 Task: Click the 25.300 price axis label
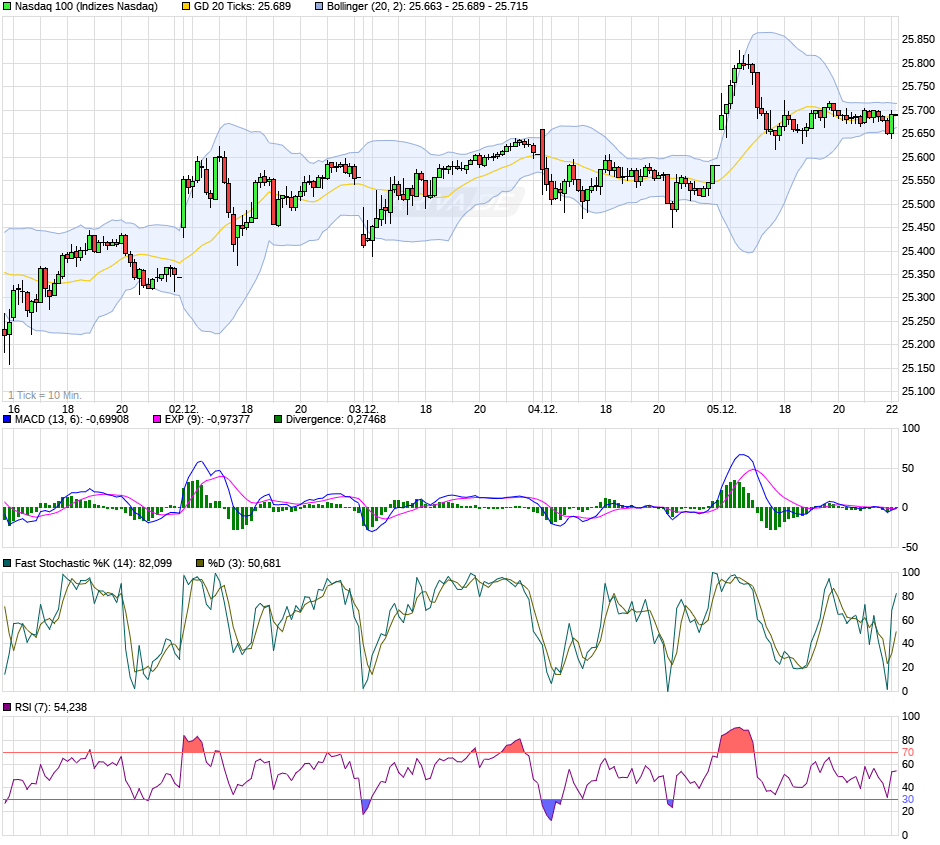pyautogui.click(x=918, y=297)
